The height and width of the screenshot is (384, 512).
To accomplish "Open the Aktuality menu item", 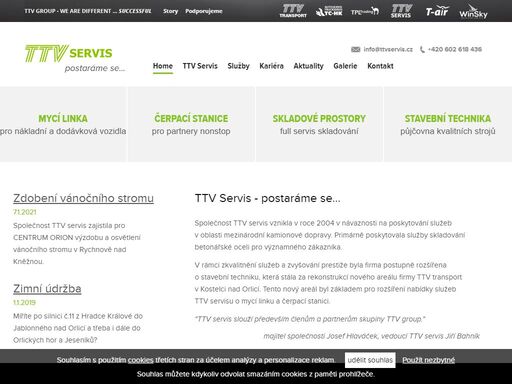I will click(308, 66).
